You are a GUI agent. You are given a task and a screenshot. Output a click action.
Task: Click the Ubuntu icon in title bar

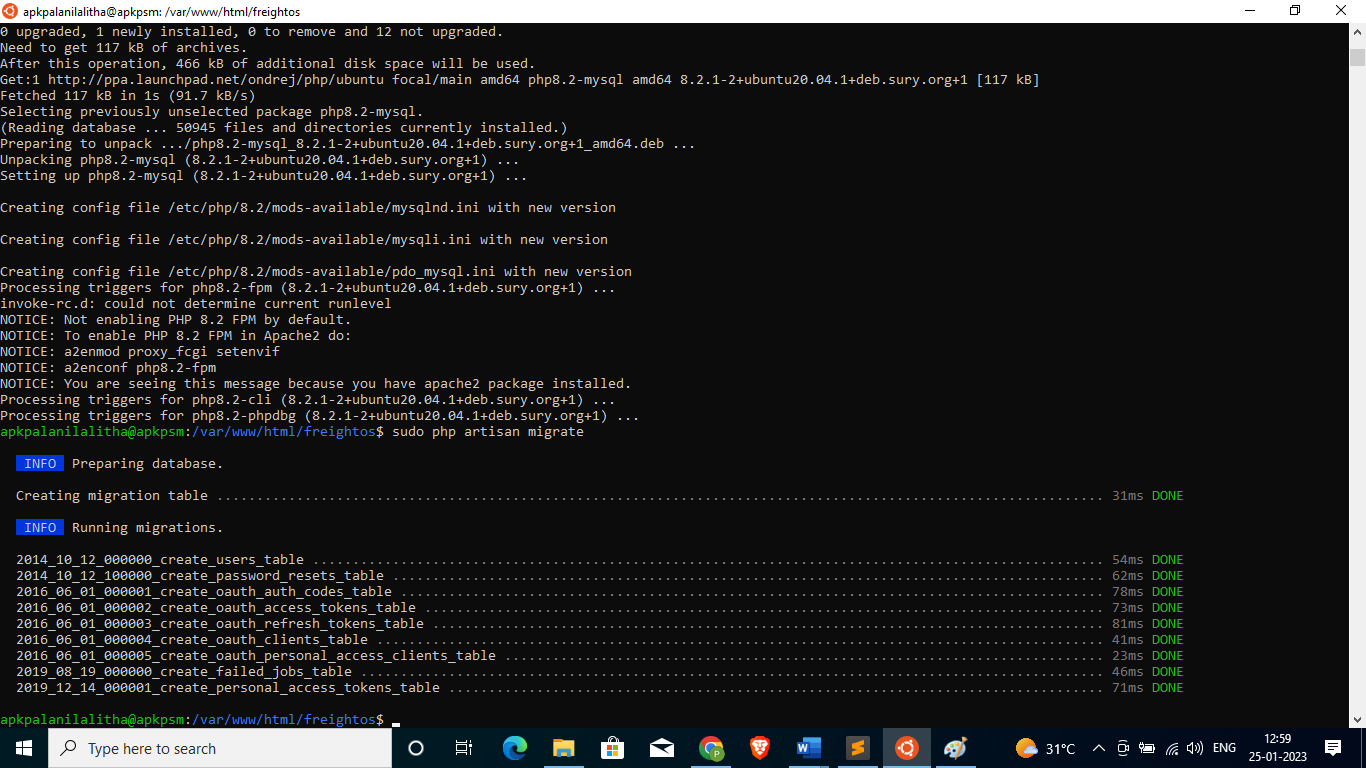click(x=10, y=11)
